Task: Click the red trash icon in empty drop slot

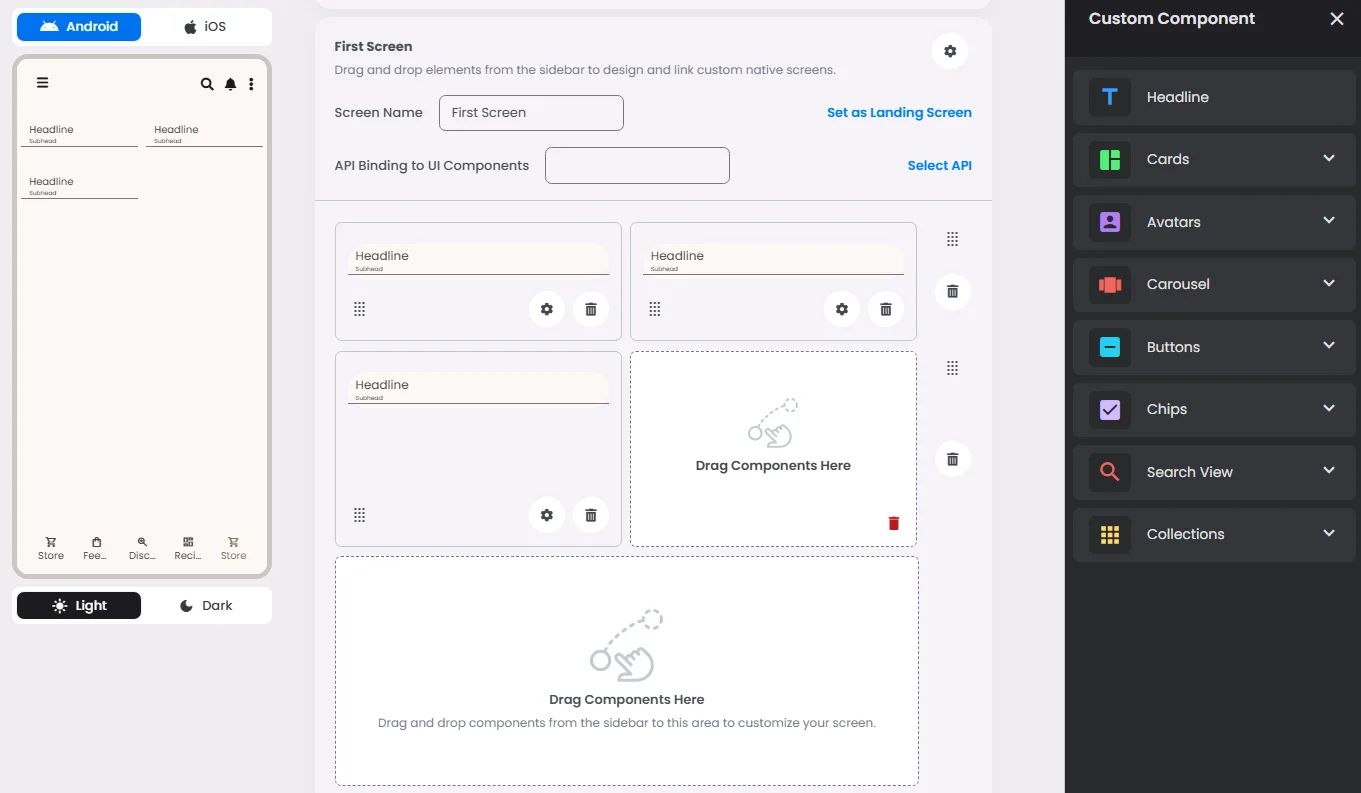Action: 894,523
